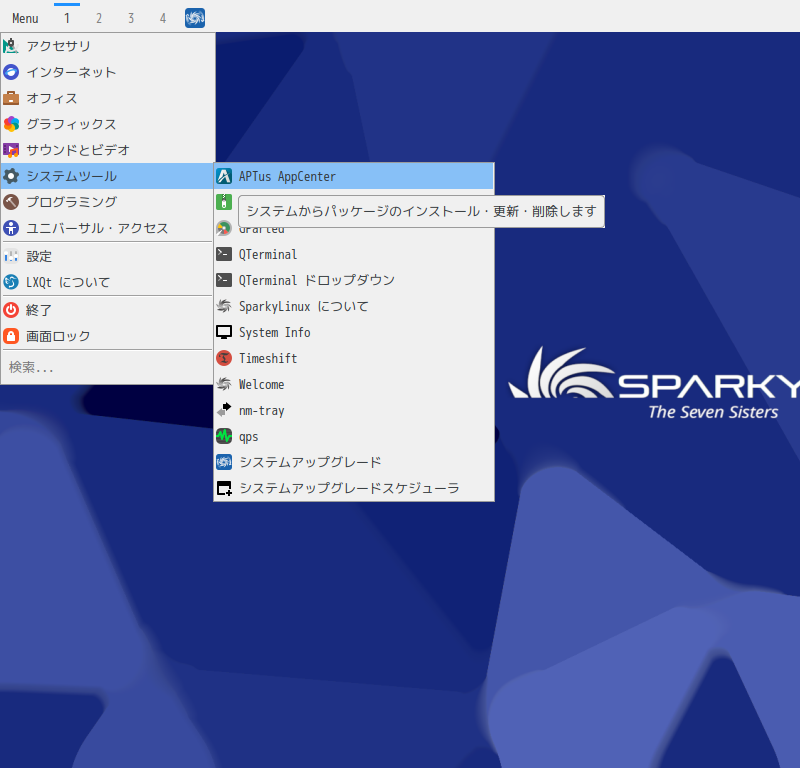The height and width of the screenshot is (768, 800).
Task: Launch APTus AppCenter
Action: 354,177
